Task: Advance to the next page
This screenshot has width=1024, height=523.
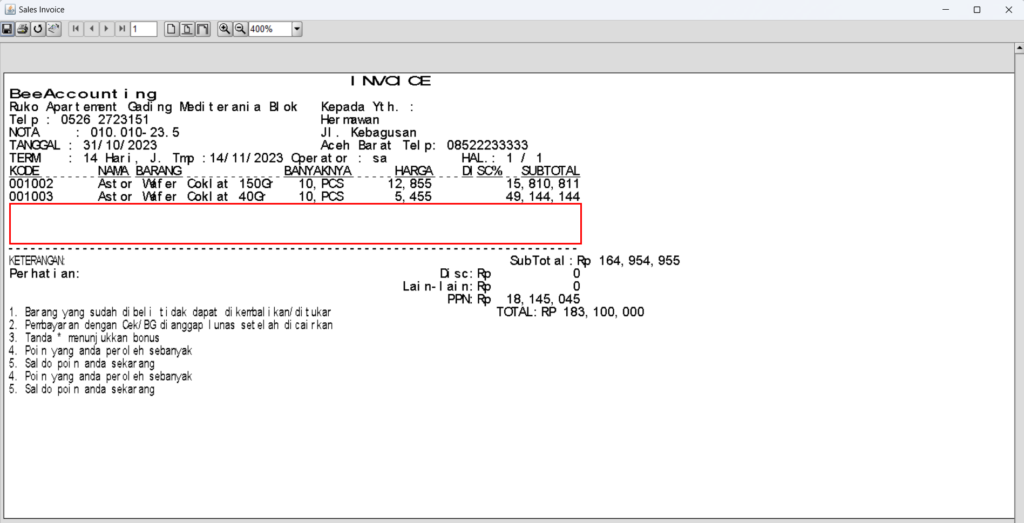Action: (106, 30)
